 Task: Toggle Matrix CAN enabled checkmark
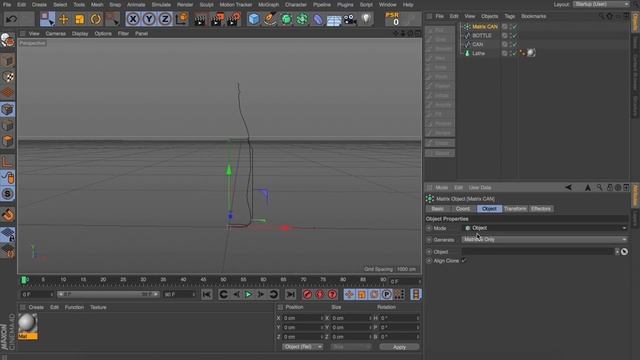515,27
